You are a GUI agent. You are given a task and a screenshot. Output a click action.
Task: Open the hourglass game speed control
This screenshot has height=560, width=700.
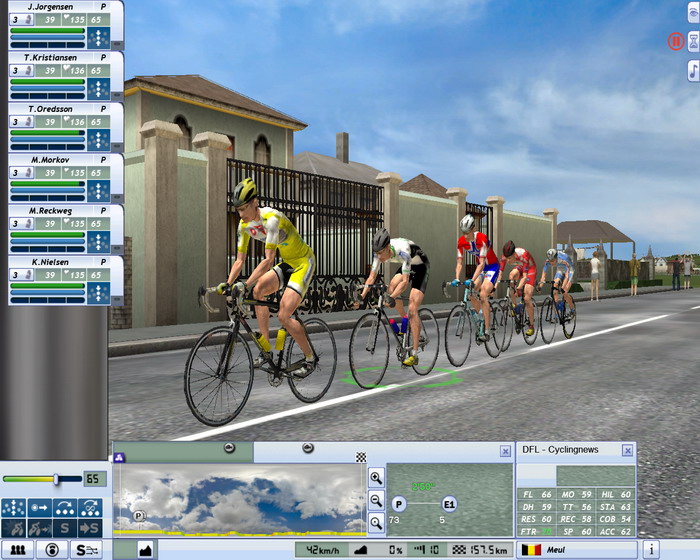(693, 41)
